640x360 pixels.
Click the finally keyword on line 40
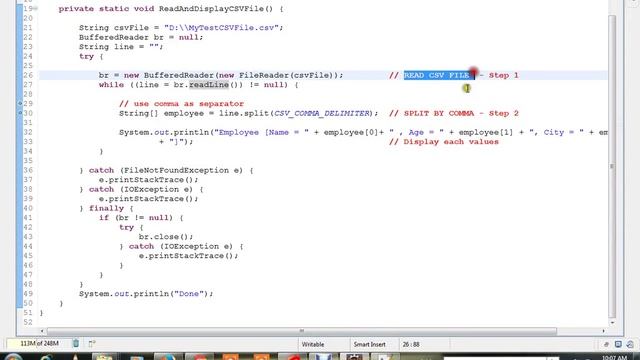click(106, 209)
